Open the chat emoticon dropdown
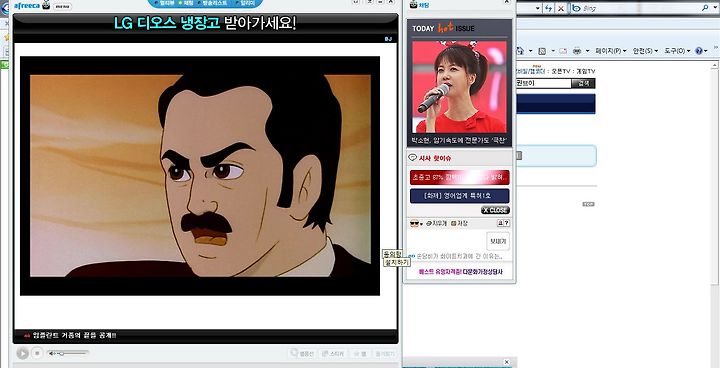Image resolution: width=720 pixels, height=368 pixels. tap(416, 223)
